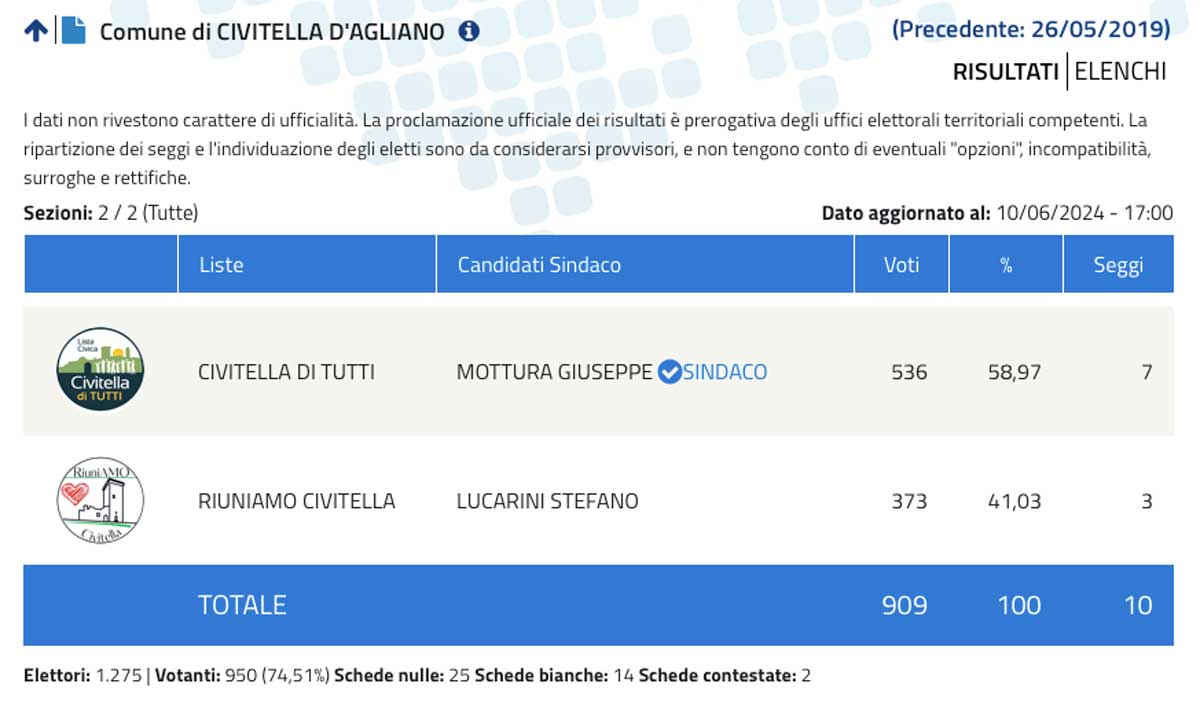Image resolution: width=1200 pixels, height=720 pixels.
Task: Click the Civitella di Tutti list logo
Action: pyautogui.click(x=100, y=371)
